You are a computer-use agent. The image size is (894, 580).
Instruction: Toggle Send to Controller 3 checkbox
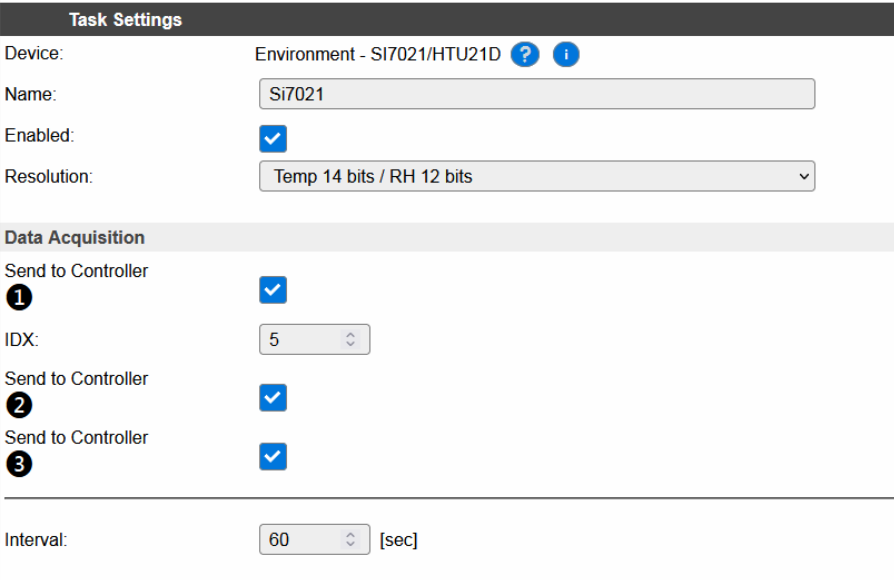click(273, 456)
